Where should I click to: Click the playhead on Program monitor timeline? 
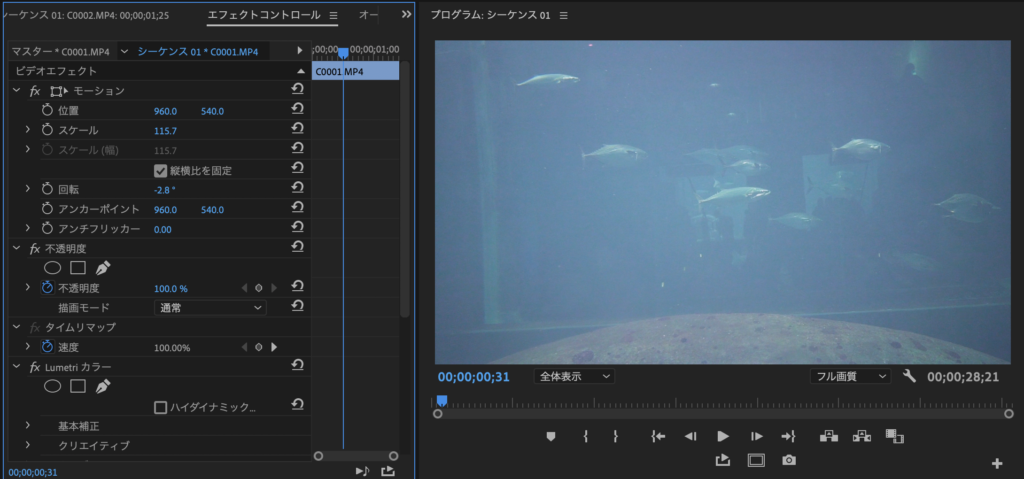(x=442, y=401)
